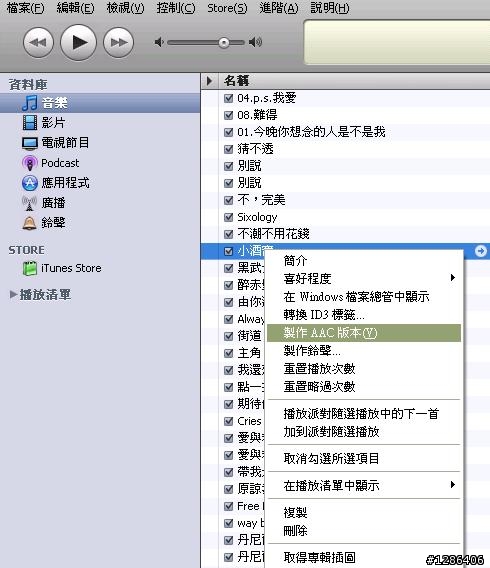The image size is (490, 568).
Task: Choose 取消勾選所選項目
Action: click(x=364, y=458)
